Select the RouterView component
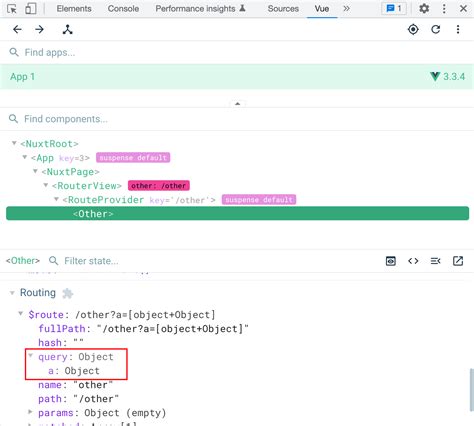The width and height of the screenshot is (474, 426). [x=87, y=186]
